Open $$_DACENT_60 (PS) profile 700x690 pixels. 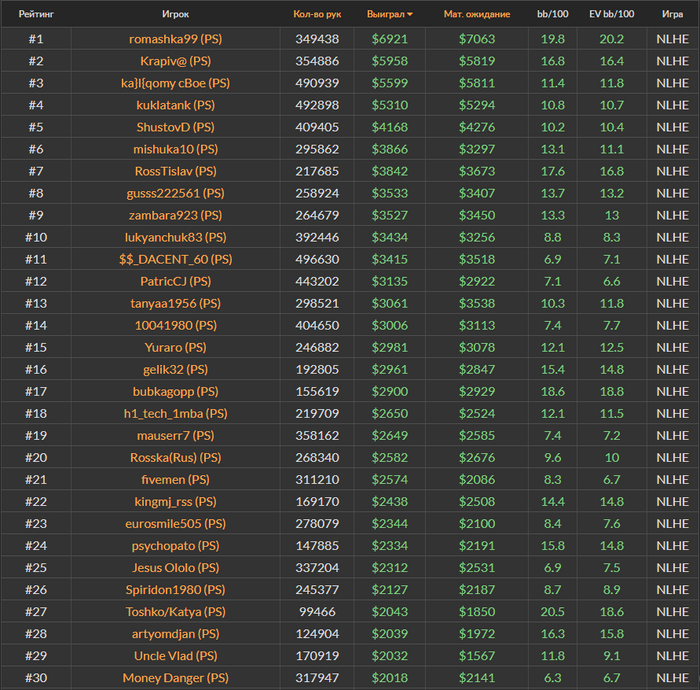(175, 259)
